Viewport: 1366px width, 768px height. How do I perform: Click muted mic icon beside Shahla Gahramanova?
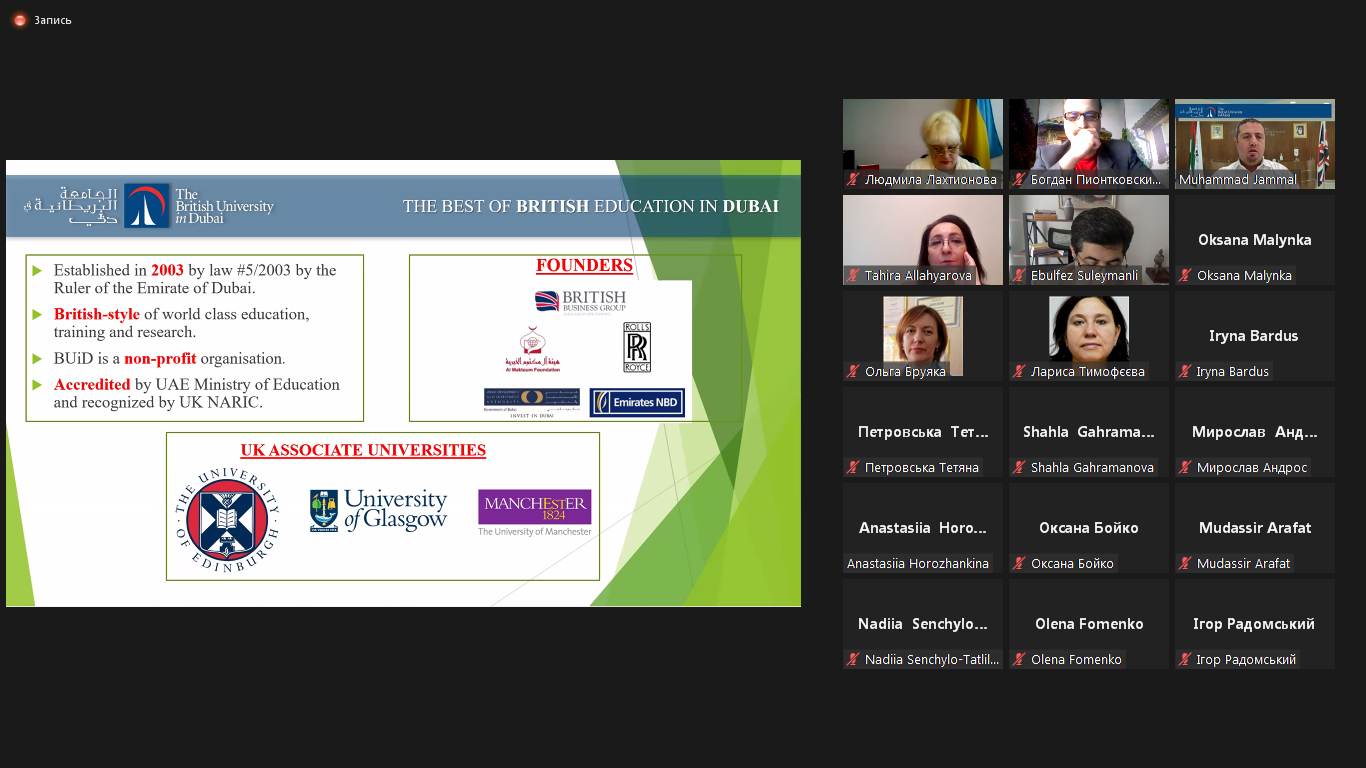point(1019,468)
